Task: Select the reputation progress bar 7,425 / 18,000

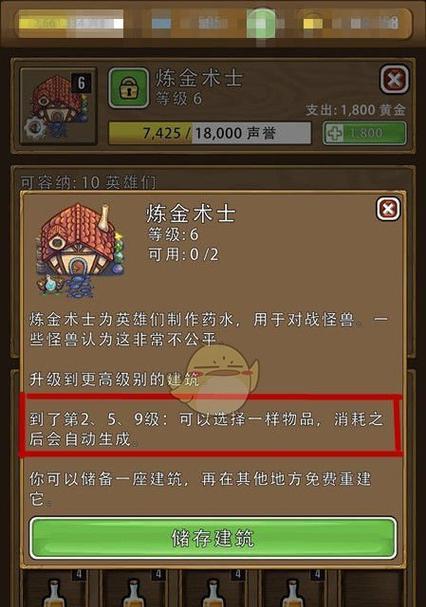Action: (210, 133)
